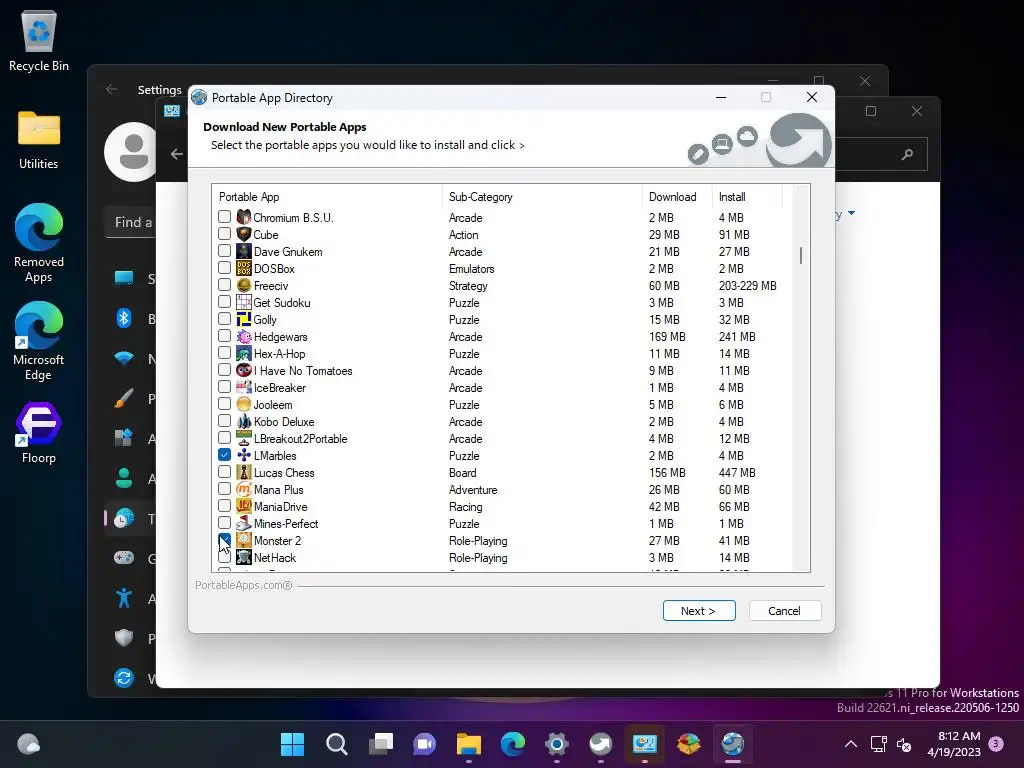This screenshot has width=1024, height=768.
Task: Open the Utilities desktop folder
Action: [x=39, y=140]
